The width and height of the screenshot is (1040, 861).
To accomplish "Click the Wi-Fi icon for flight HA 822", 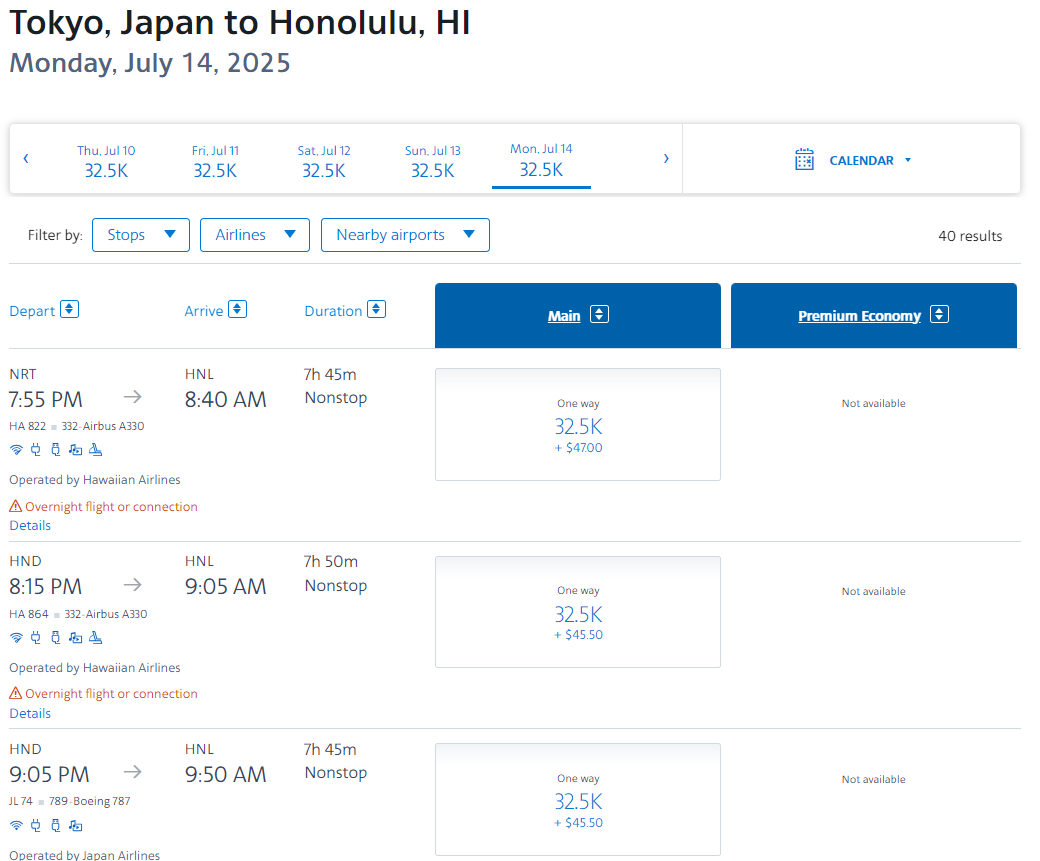I will coord(16,450).
